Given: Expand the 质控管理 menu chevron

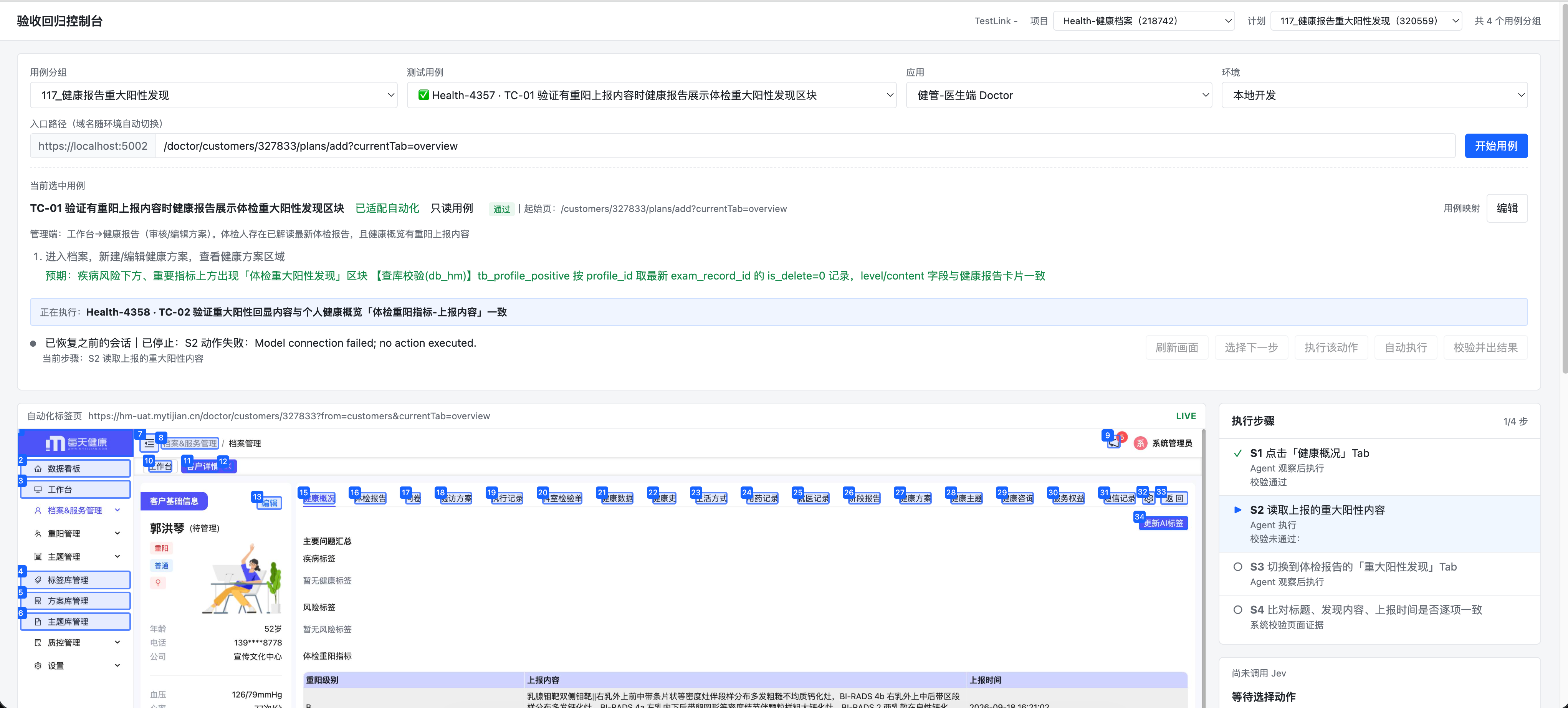Looking at the screenshot, I should click(117, 643).
